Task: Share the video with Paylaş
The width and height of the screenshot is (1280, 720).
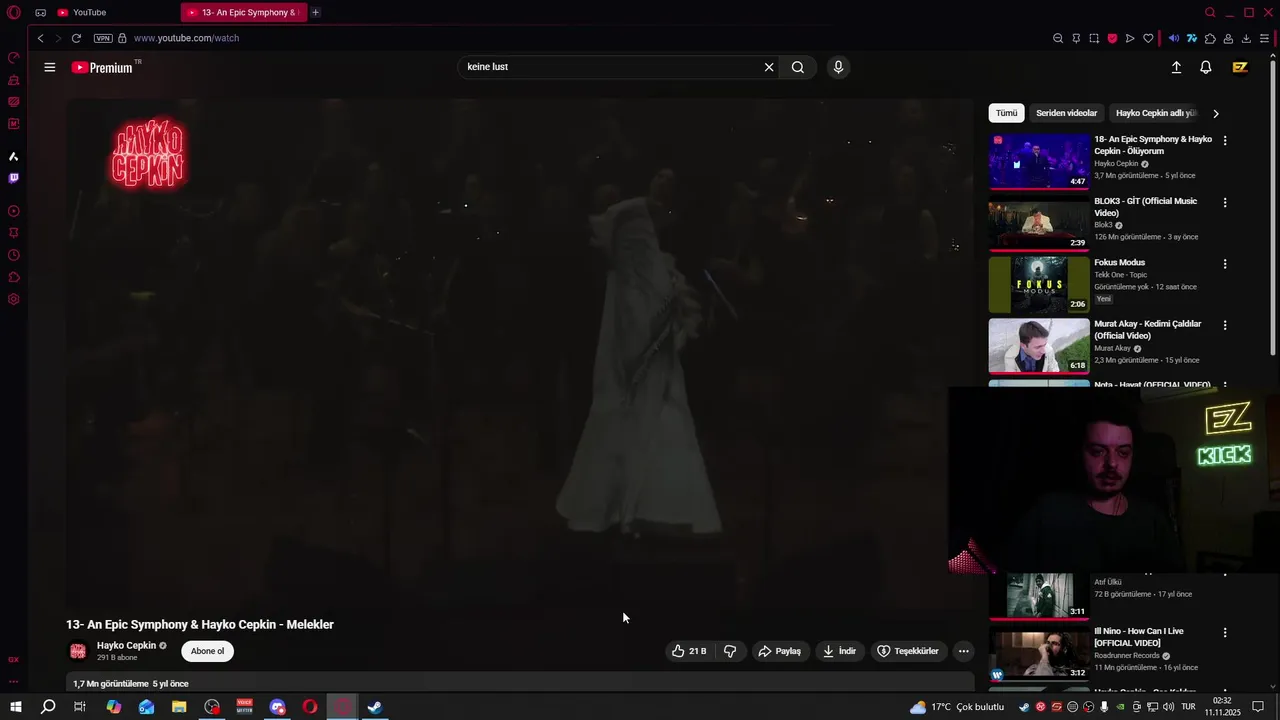Action: (780, 651)
